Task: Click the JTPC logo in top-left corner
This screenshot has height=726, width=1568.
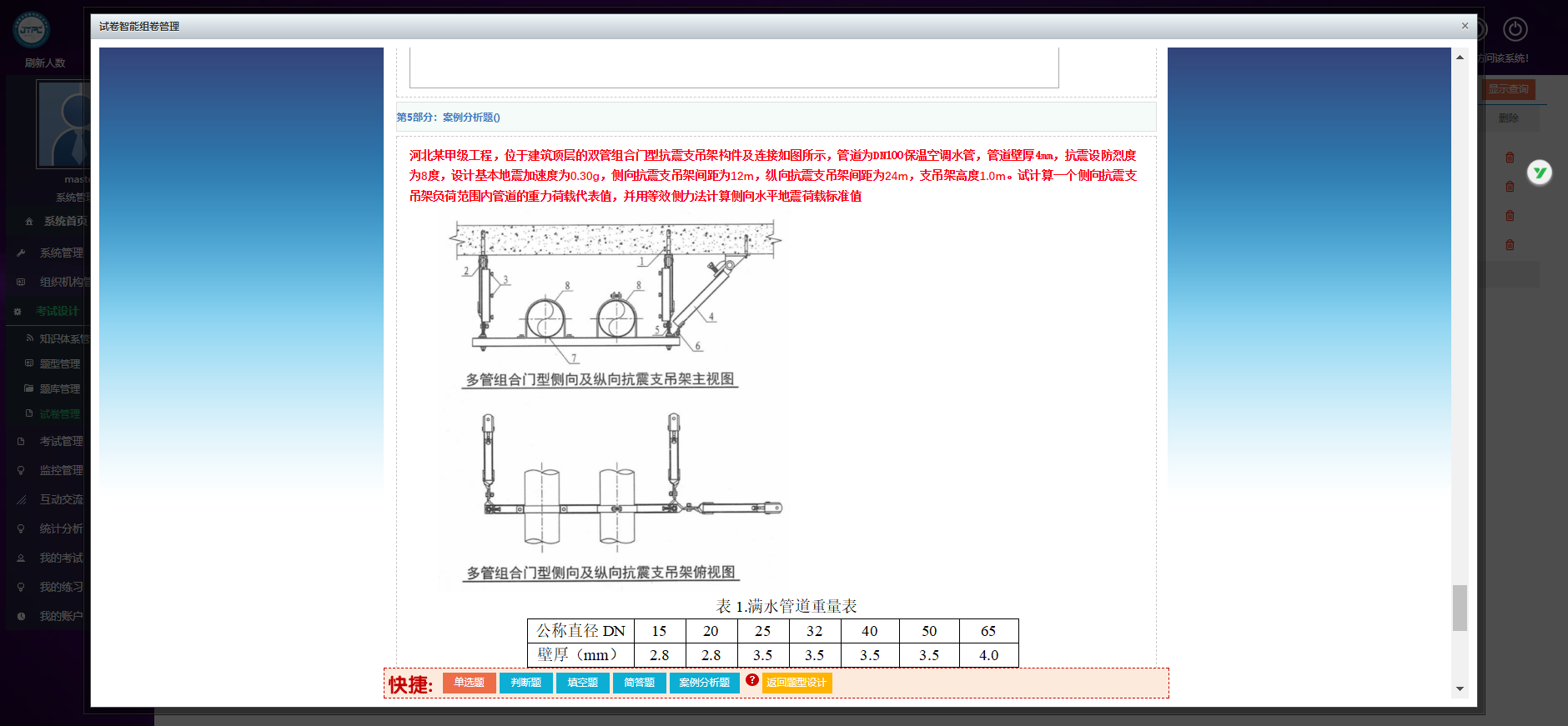Action: tap(32, 30)
